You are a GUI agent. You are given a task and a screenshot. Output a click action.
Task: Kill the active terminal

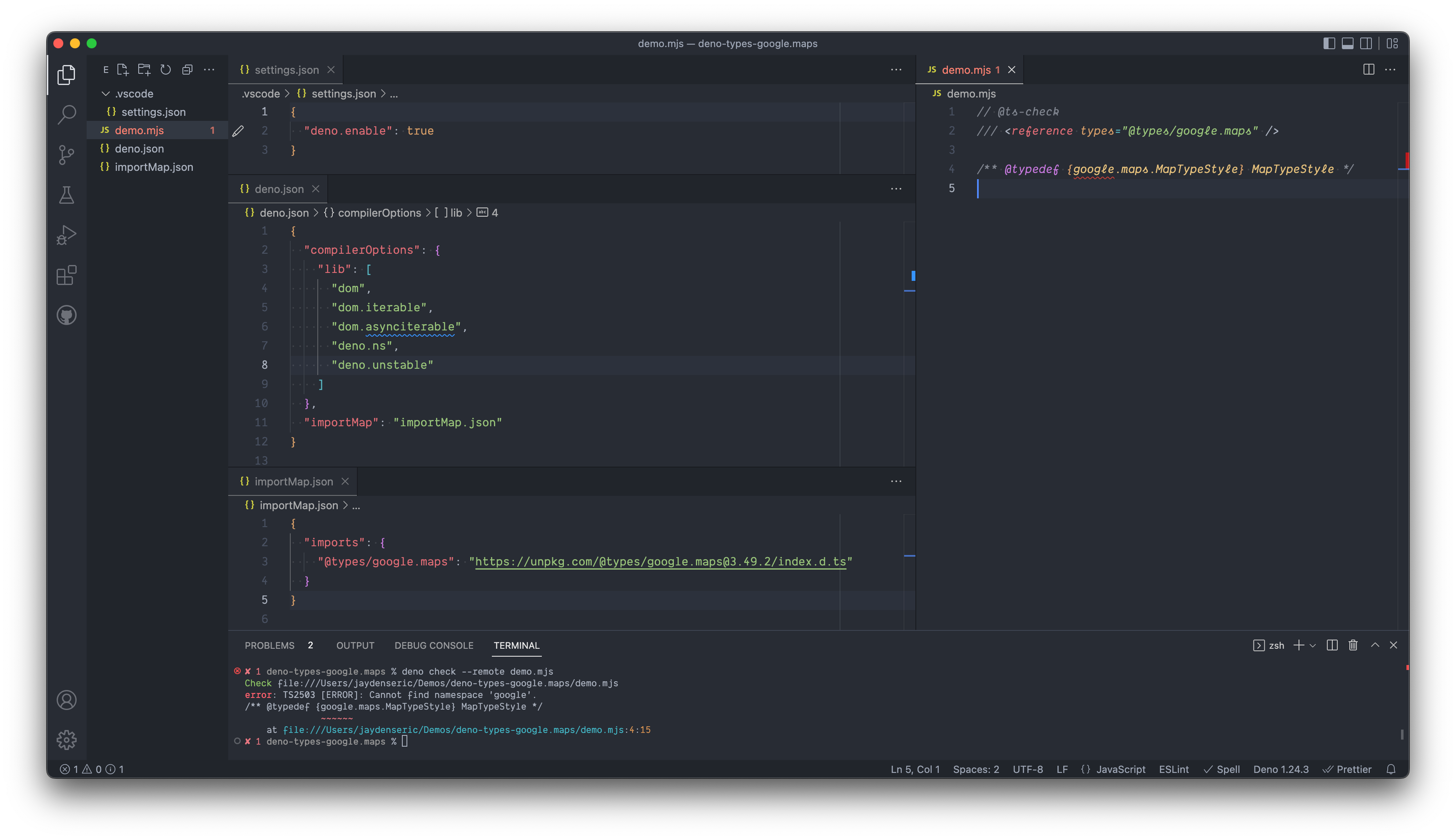click(x=1354, y=645)
